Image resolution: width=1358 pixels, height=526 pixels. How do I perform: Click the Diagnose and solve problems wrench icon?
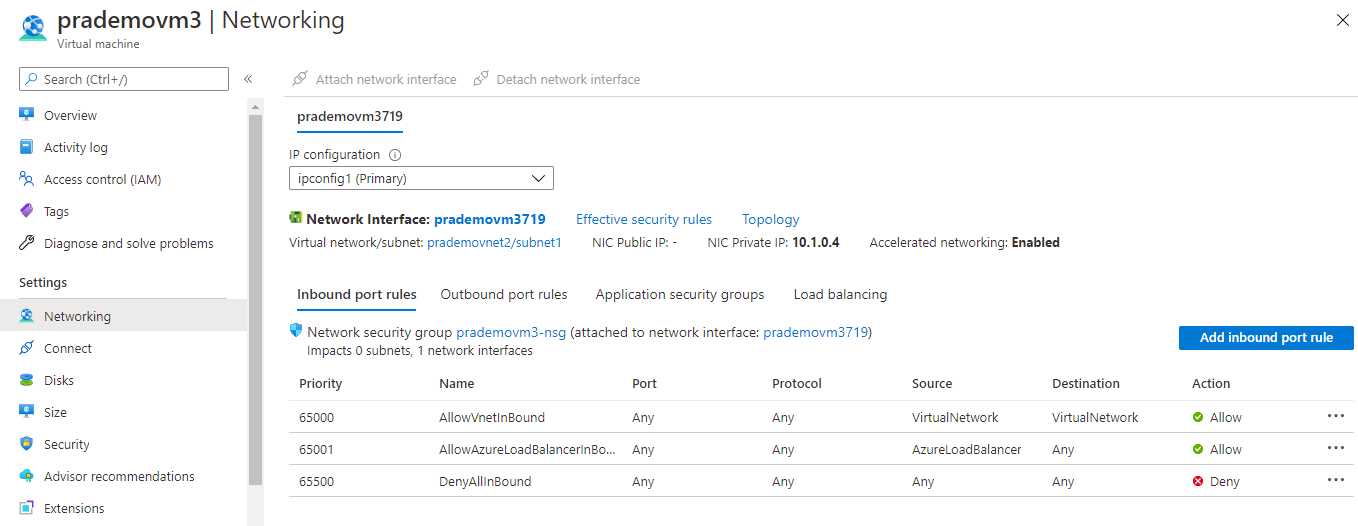coord(27,243)
